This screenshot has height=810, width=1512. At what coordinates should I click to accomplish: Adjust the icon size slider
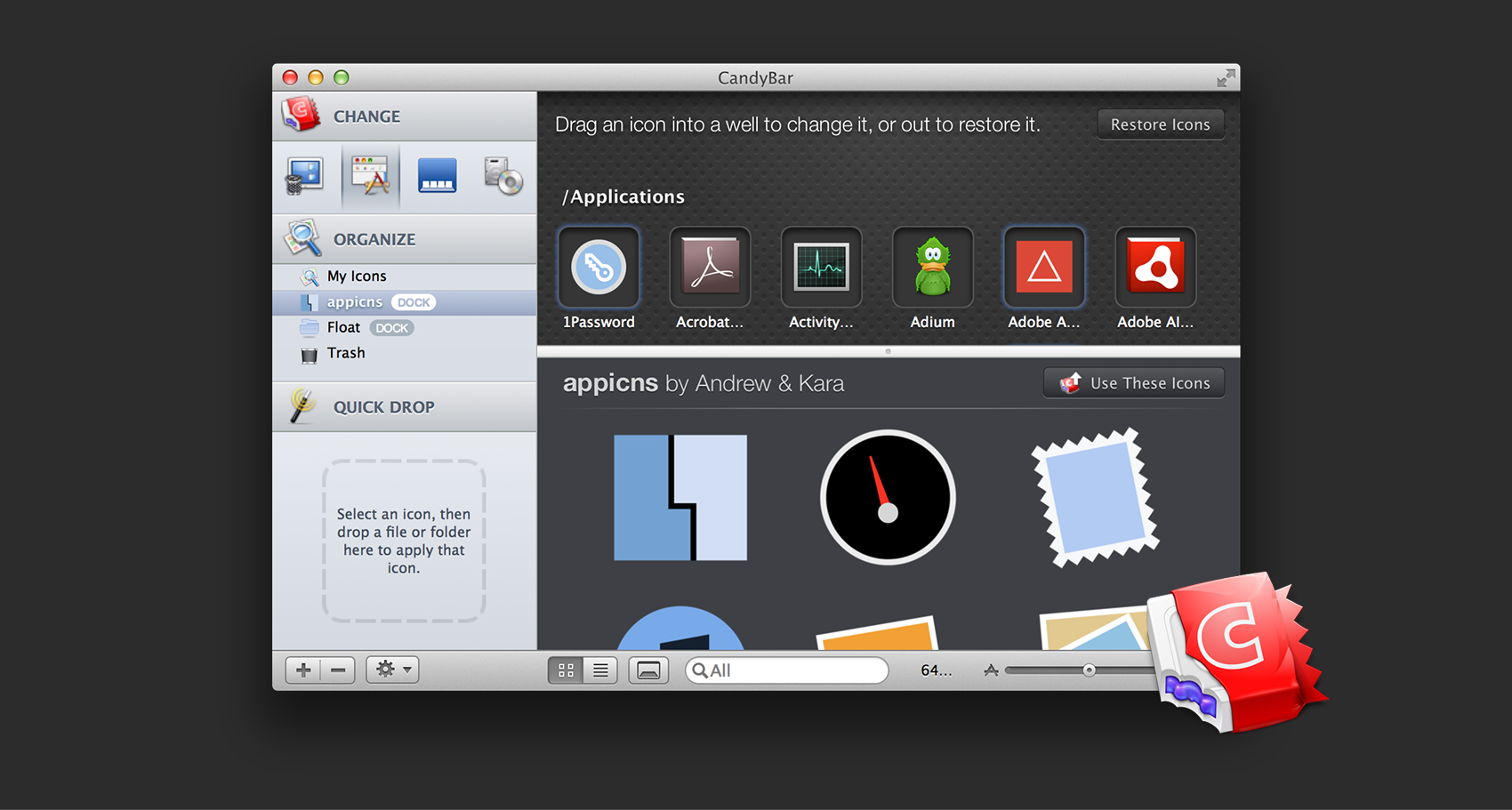point(1089,670)
